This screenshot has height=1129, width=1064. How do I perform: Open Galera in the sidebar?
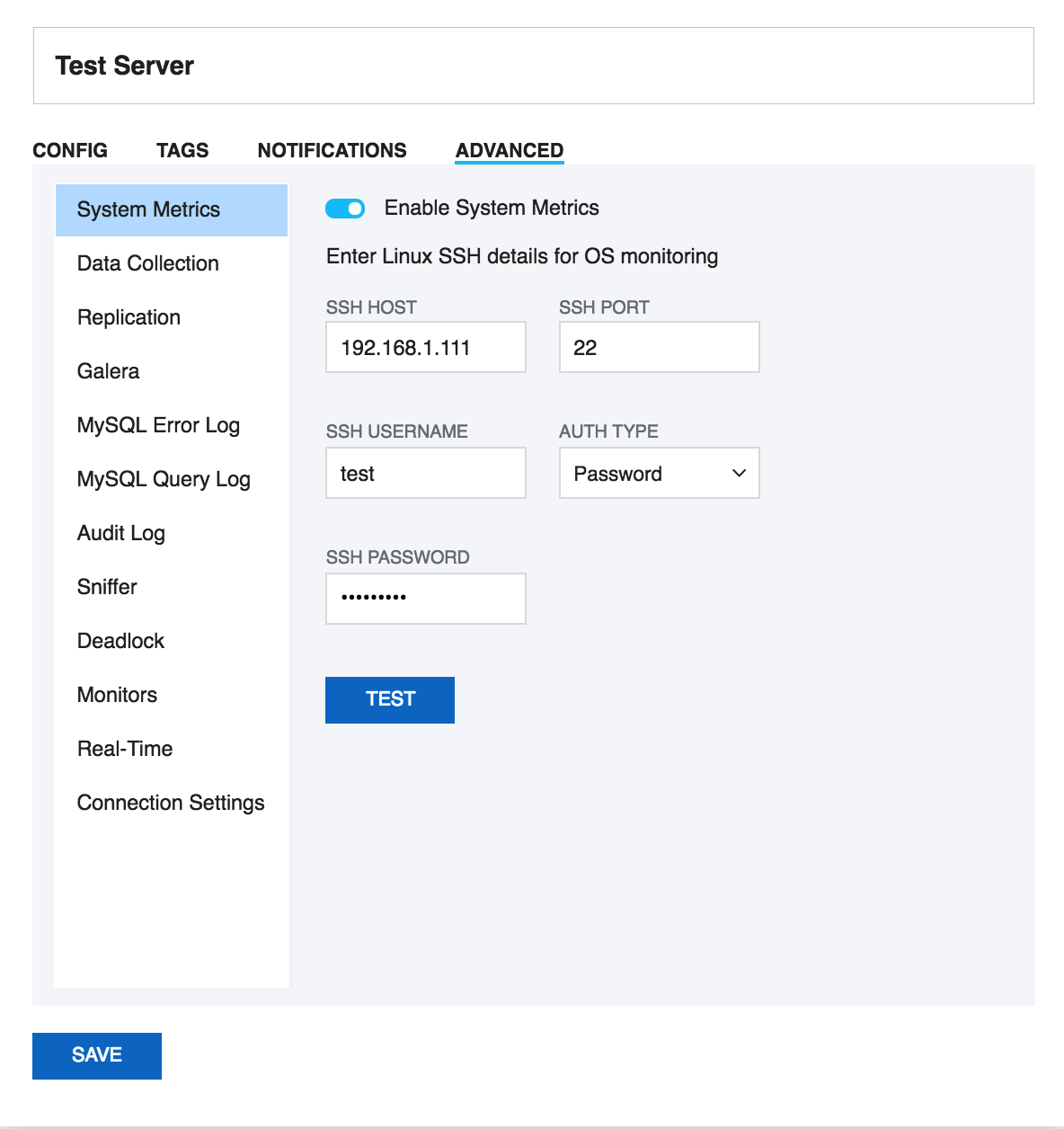tap(108, 371)
